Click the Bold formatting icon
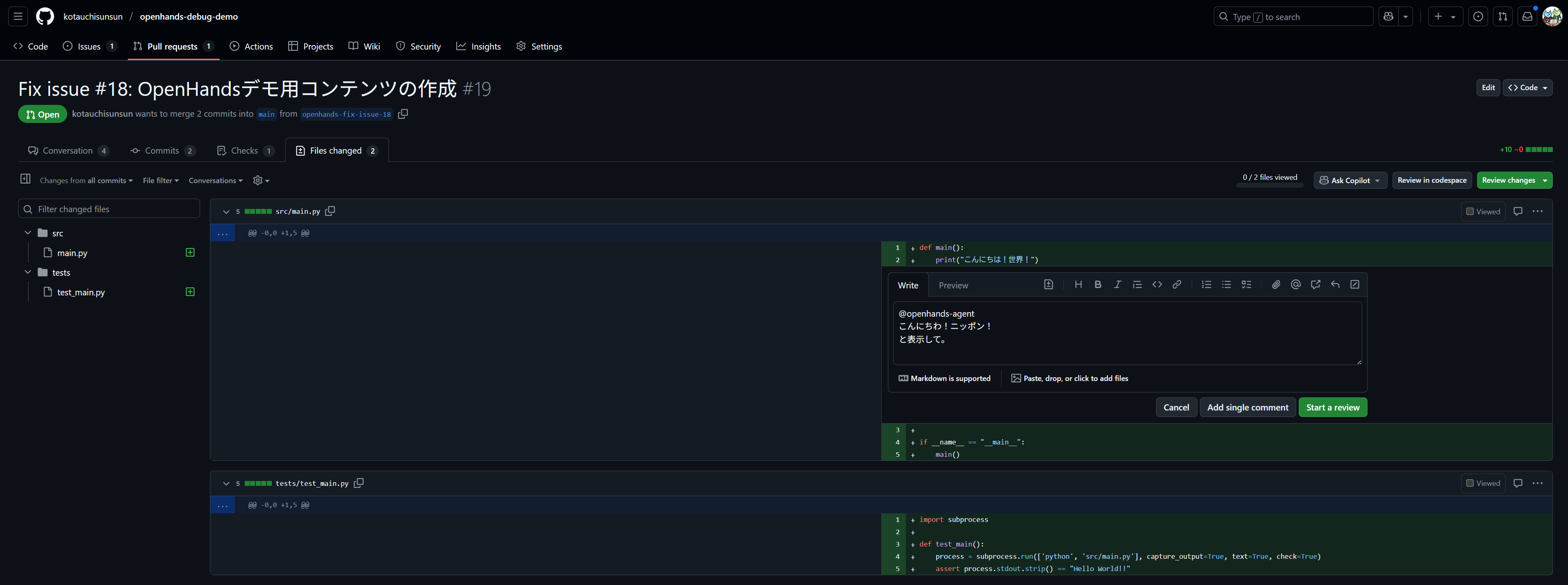Viewport: 1568px width, 585px height. (x=1097, y=285)
